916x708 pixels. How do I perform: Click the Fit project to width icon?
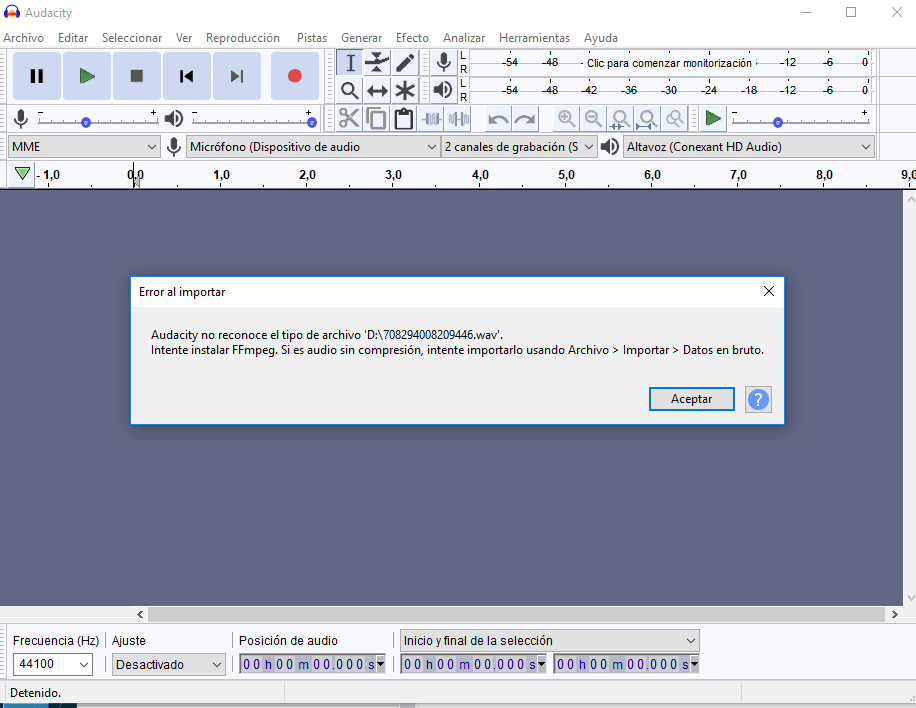[647, 119]
